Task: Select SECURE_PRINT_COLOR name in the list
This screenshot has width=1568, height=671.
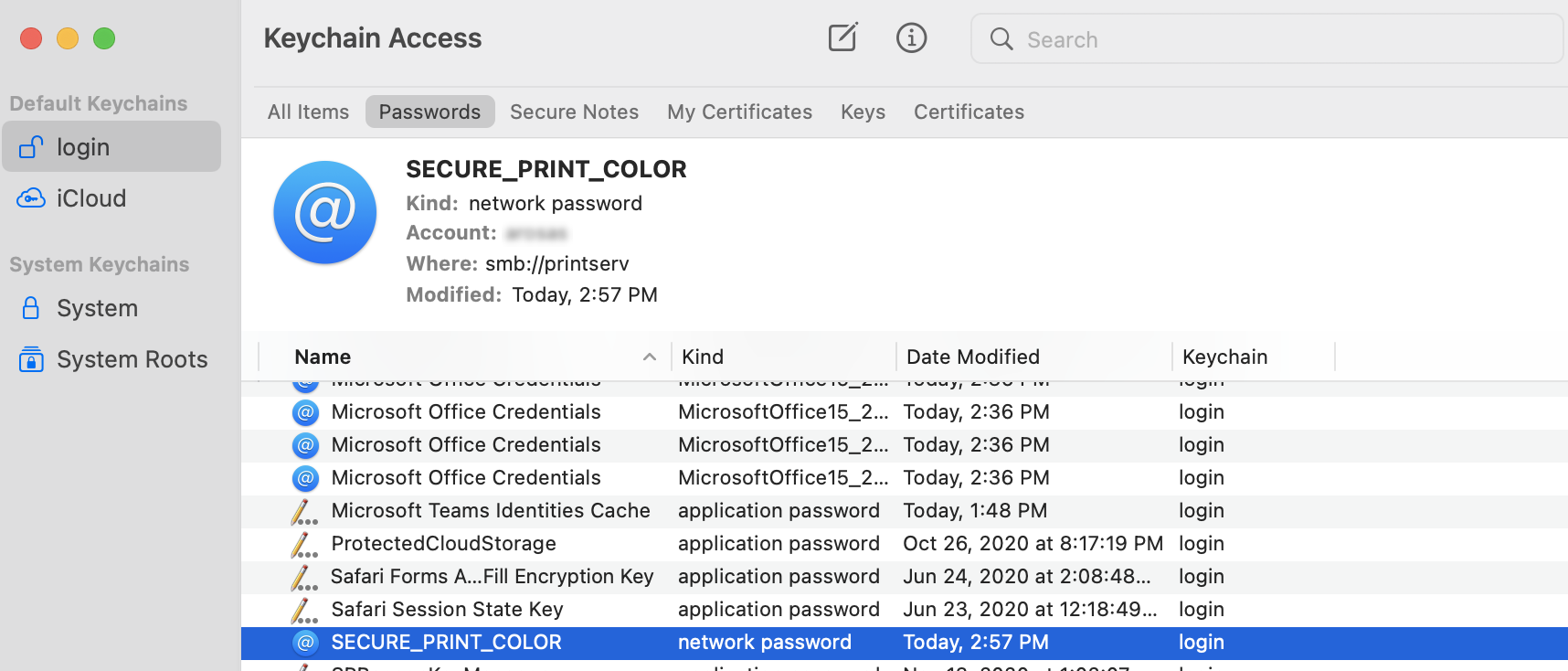Action: [x=446, y=643]
